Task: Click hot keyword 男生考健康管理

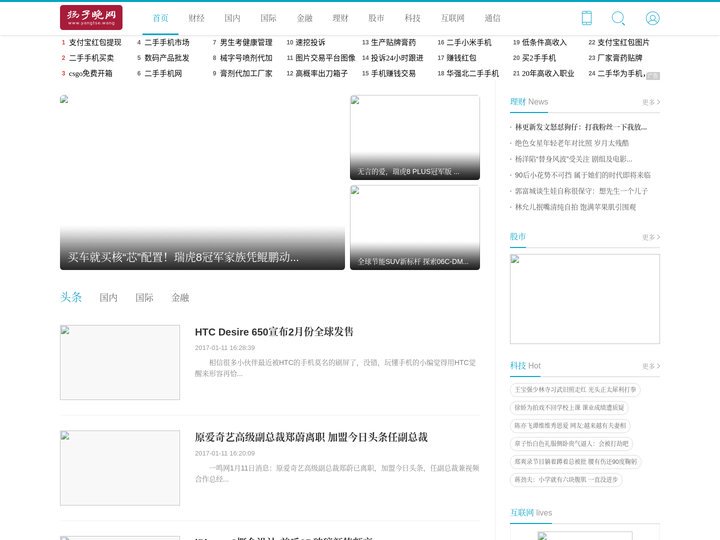Action: pyautogui.click(x=246, y=42)
